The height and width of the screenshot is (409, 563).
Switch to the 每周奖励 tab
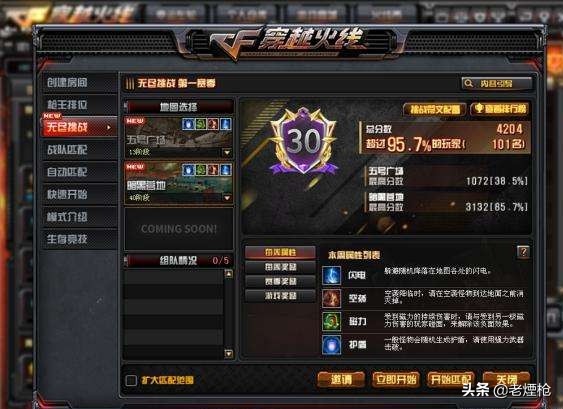click(280, 267)
